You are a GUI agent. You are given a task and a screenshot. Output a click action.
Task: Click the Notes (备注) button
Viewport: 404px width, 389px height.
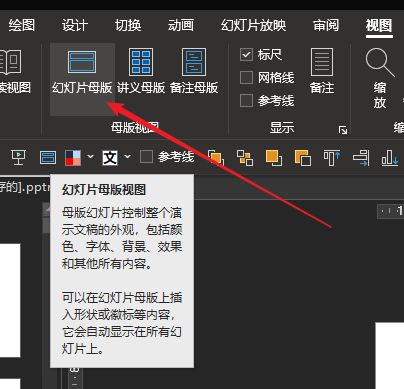(322, 71)
